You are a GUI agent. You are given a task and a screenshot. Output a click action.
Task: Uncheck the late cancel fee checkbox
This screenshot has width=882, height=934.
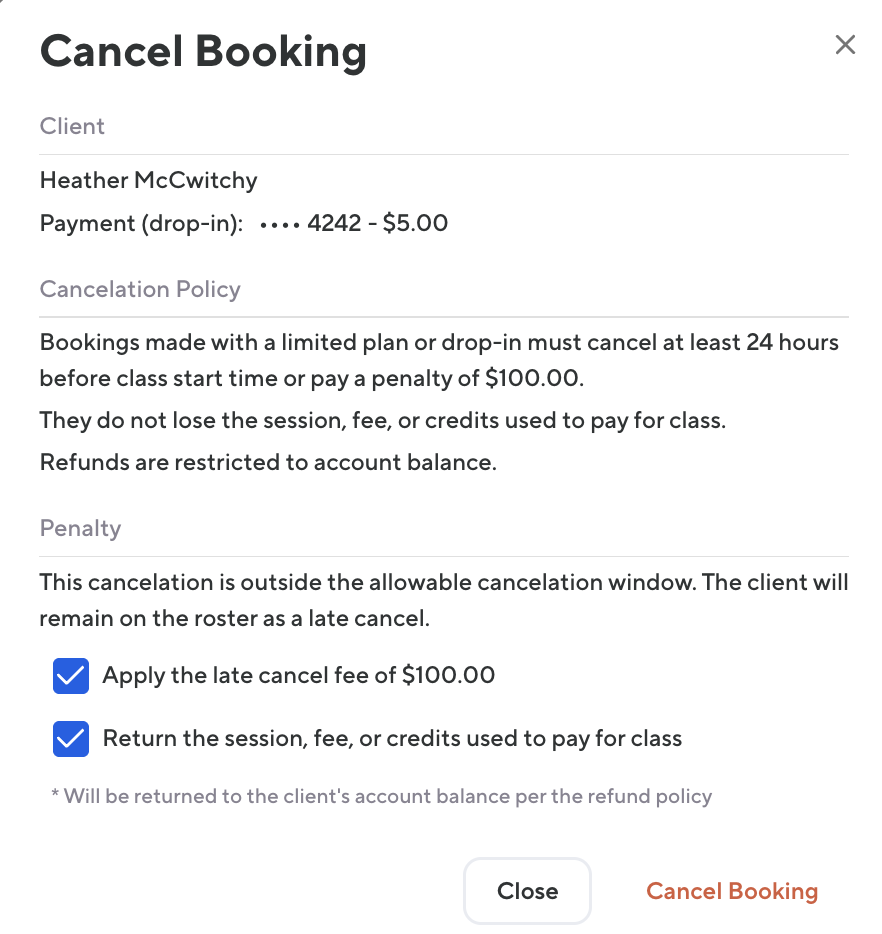click(x=70, y=676)
